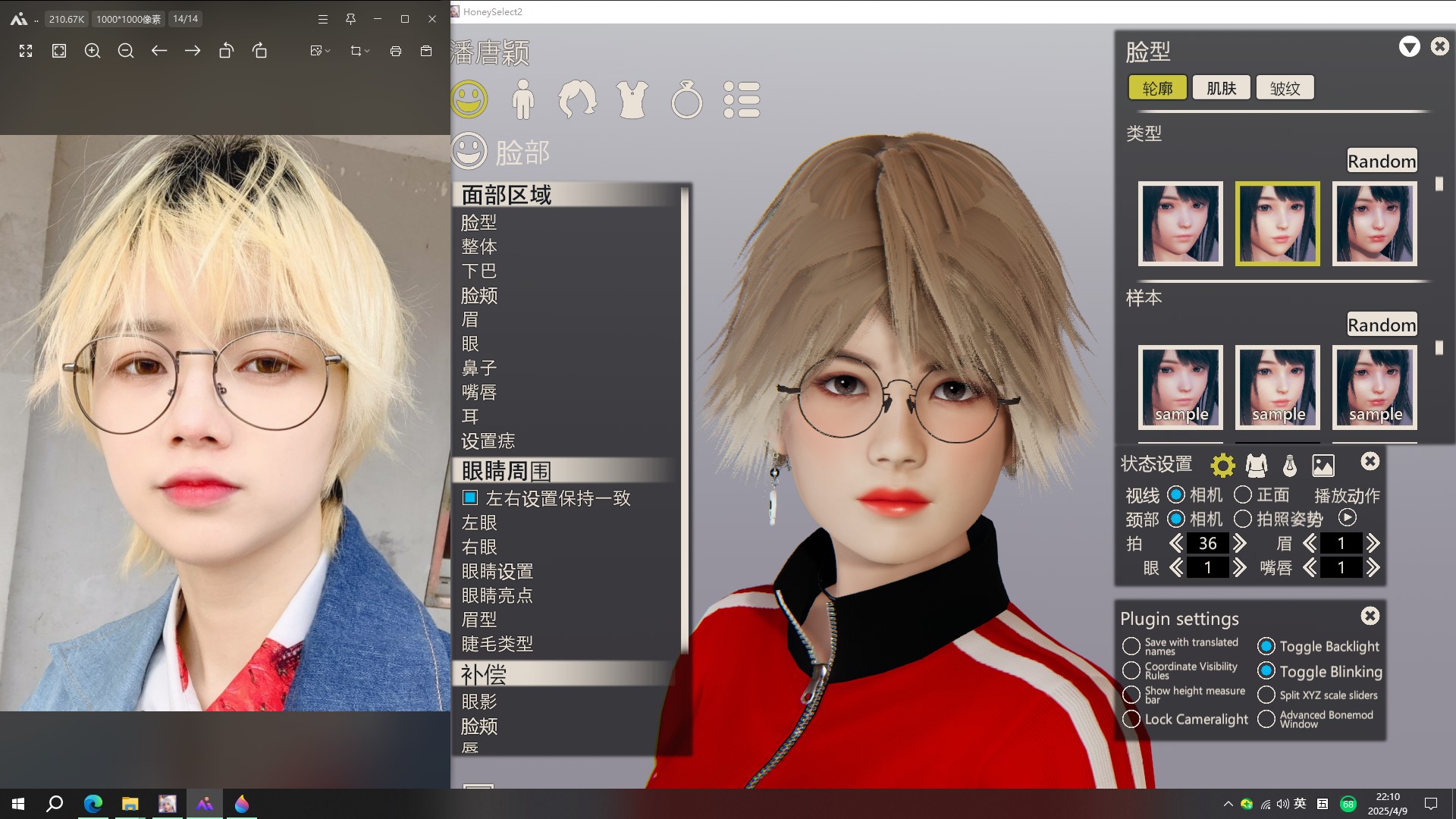Open the crop tool dropdown in viewer
Screen dimensions: 1456x819
coord(367,51)
